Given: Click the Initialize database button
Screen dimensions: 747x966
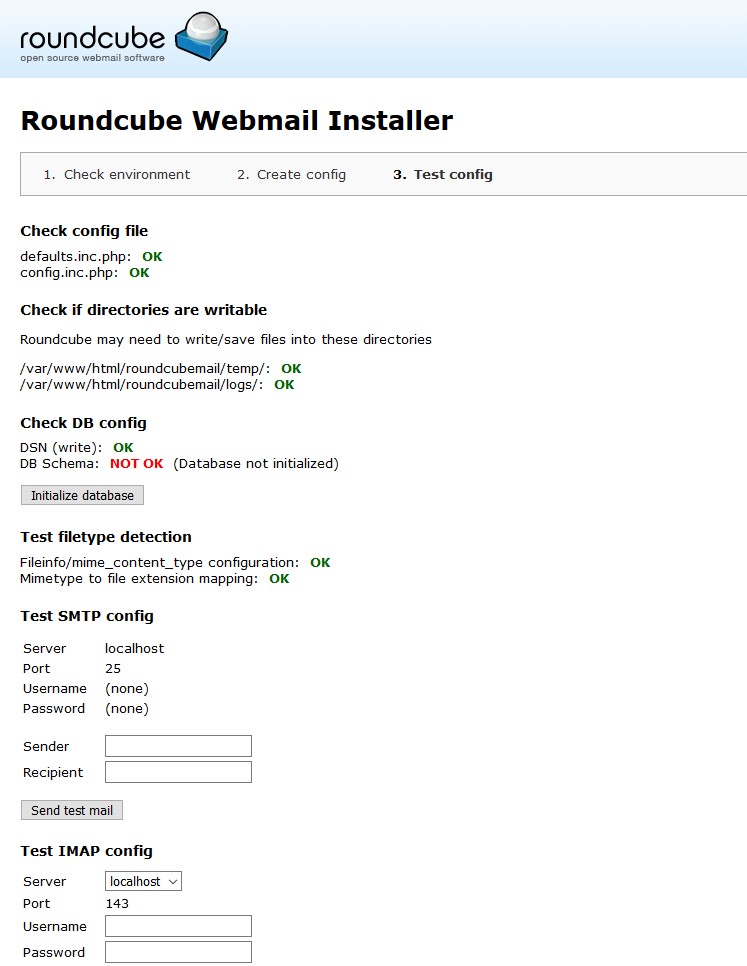Looking at the screenshot, I should tap(83, 495).
